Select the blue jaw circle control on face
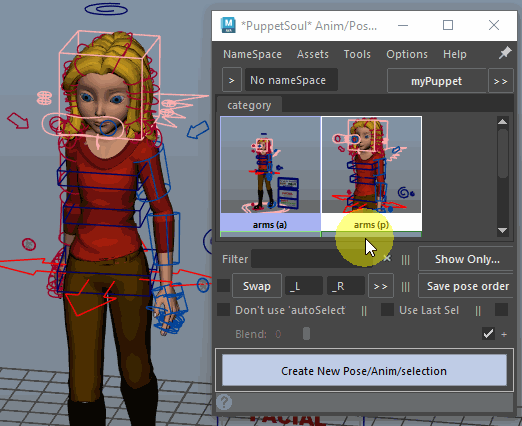 (108, 128)
